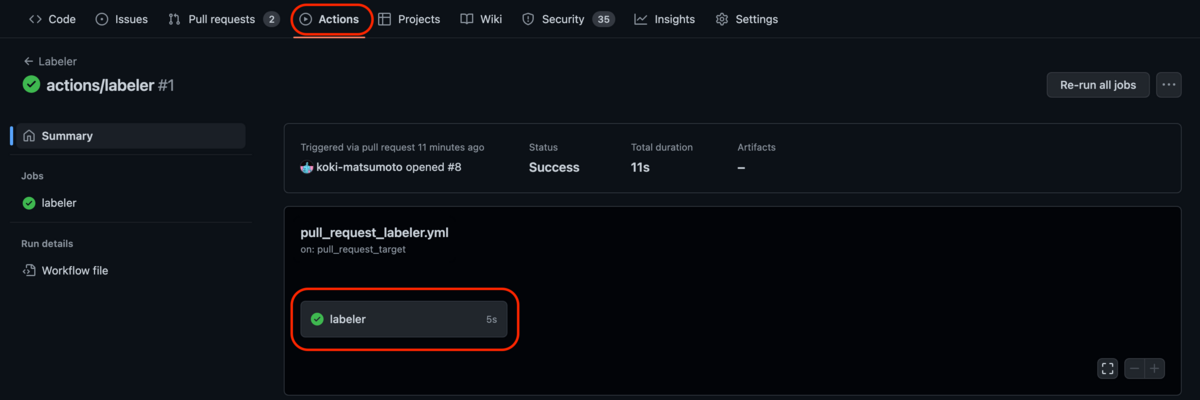This screenshot has width=1200, height=400.
Task: Click the Security shield icon
Action: 528,19
